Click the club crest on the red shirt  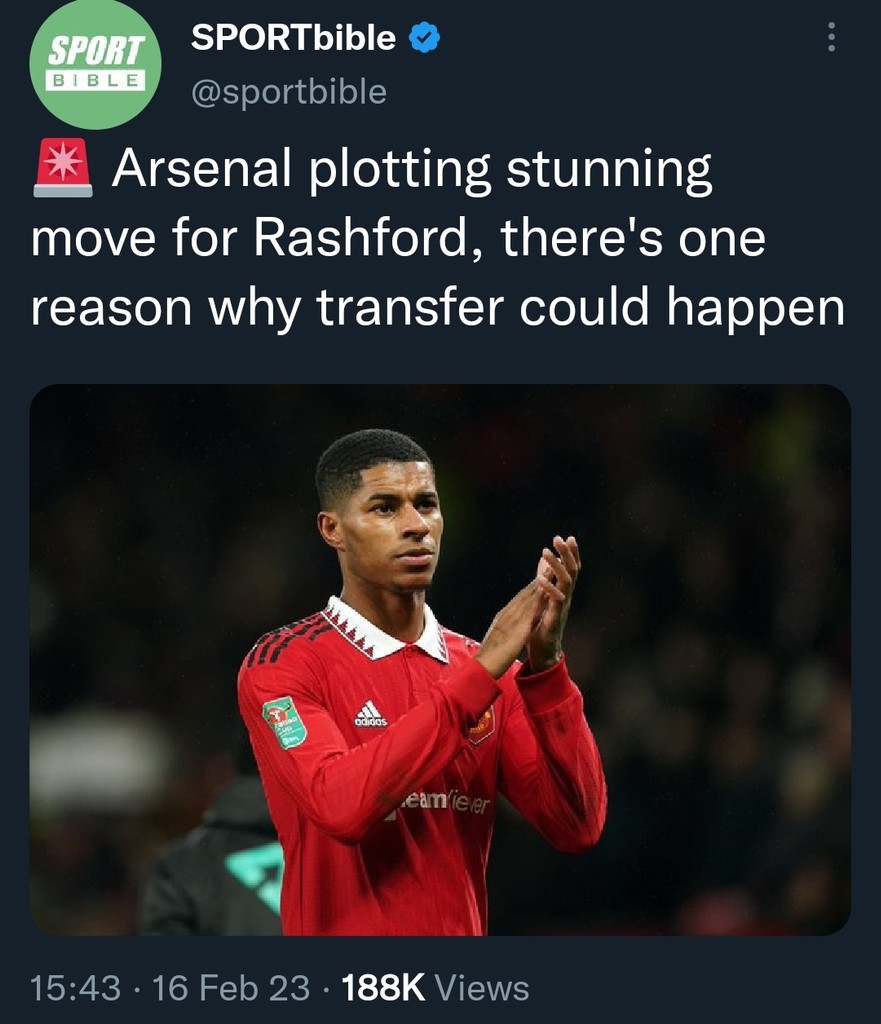click(x=482, y=724)
